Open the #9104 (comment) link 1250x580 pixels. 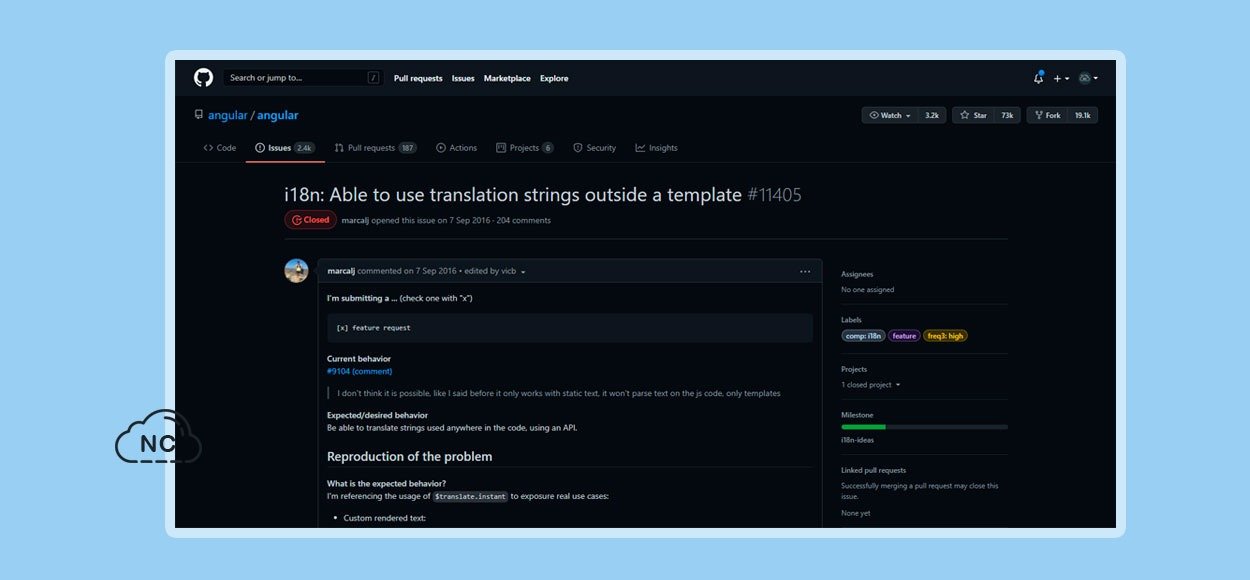359,371
